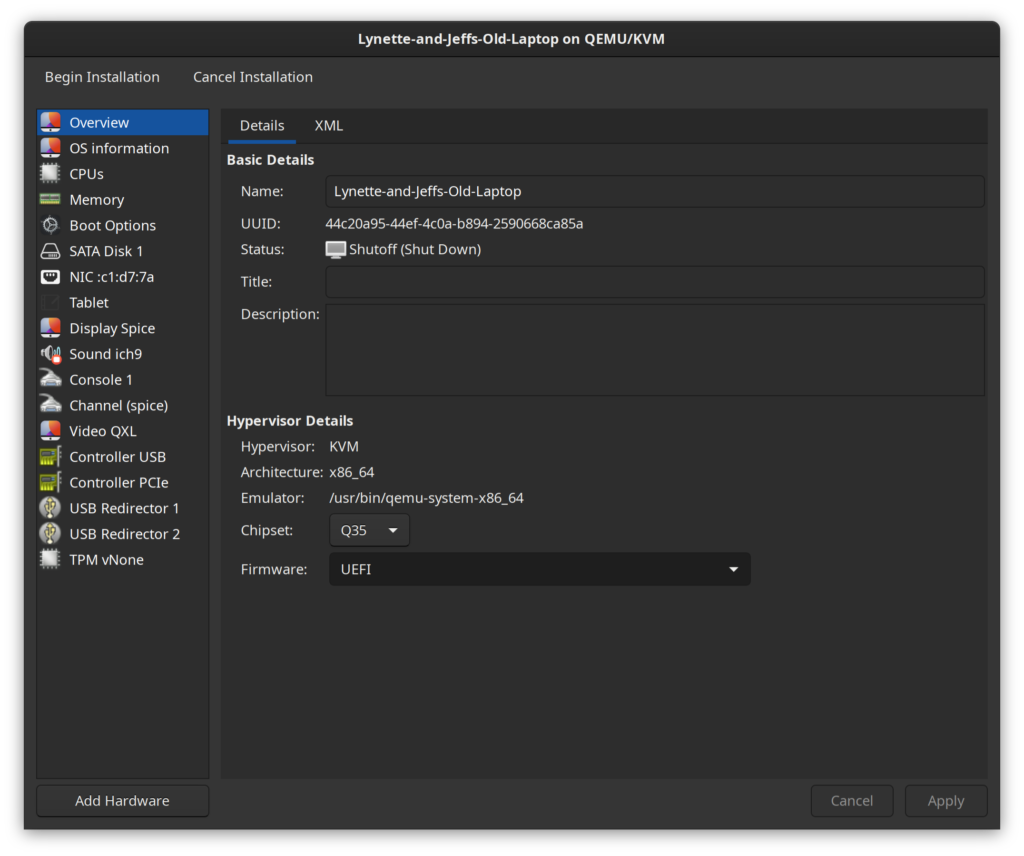Select the Sound ich9 speaker icon

click(x=50, y=354)
